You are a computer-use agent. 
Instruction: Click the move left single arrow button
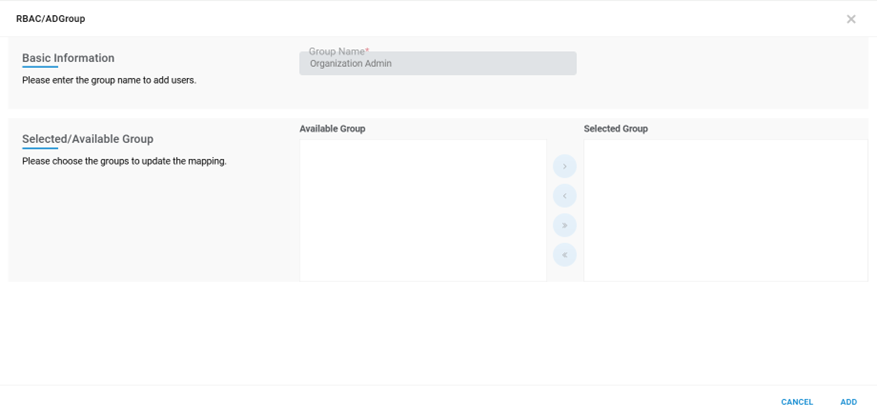[x=564, y=196]
